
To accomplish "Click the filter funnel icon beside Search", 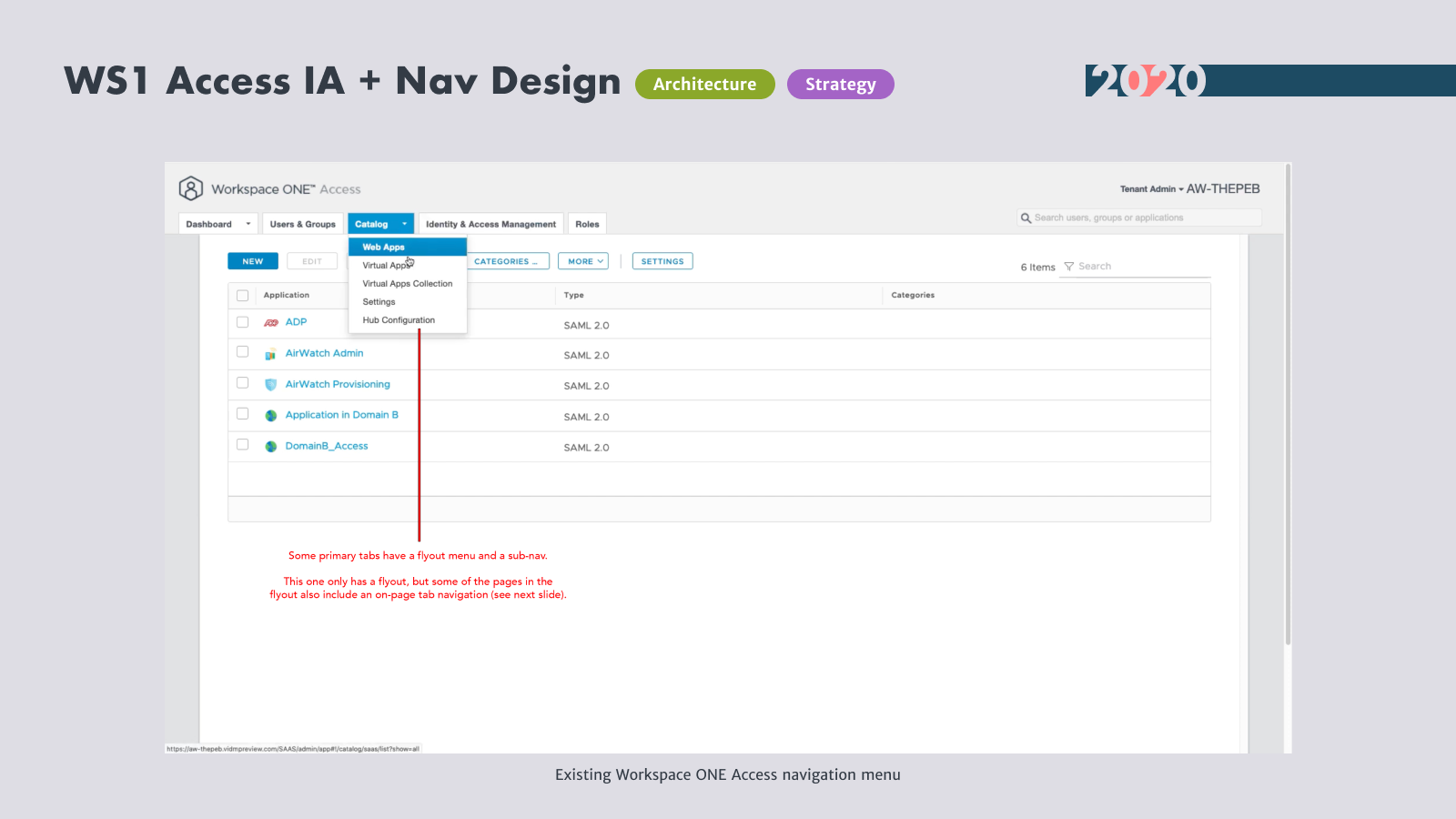I will tap(1069, 267).
